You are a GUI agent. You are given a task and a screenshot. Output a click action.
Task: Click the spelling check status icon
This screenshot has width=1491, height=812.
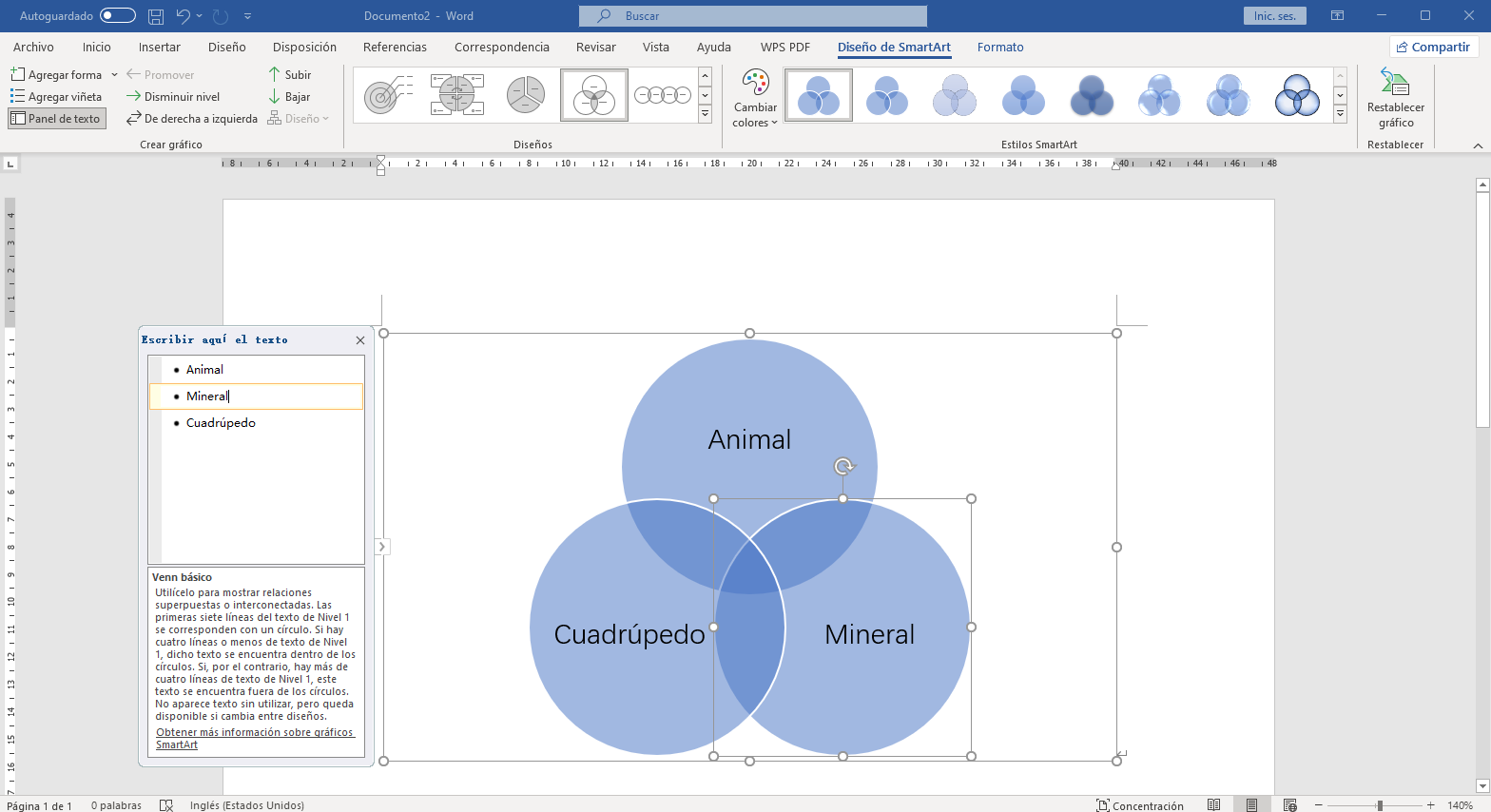tap(166, 805)
